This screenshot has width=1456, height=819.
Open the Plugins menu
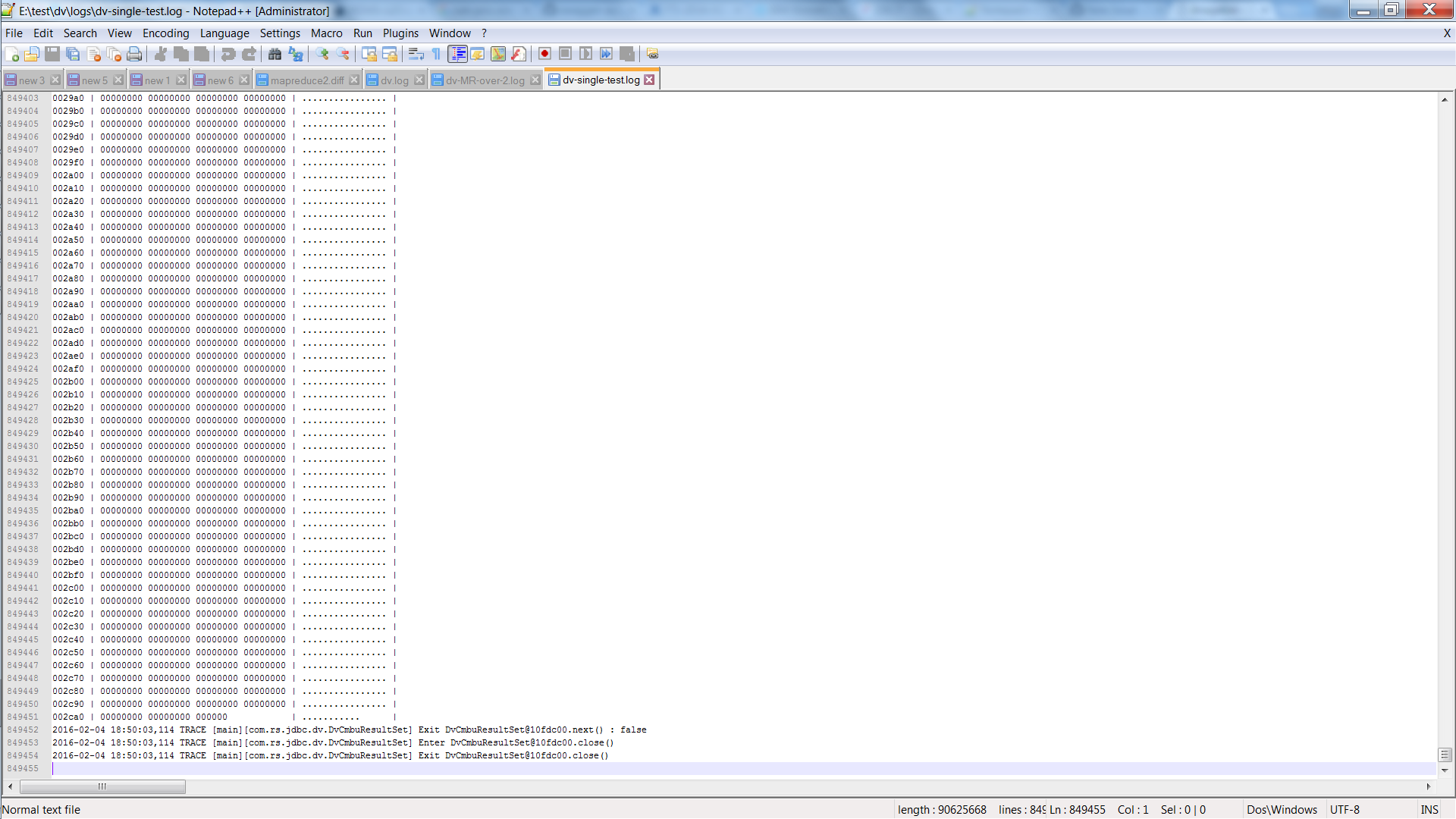click(x=400, y=33)
